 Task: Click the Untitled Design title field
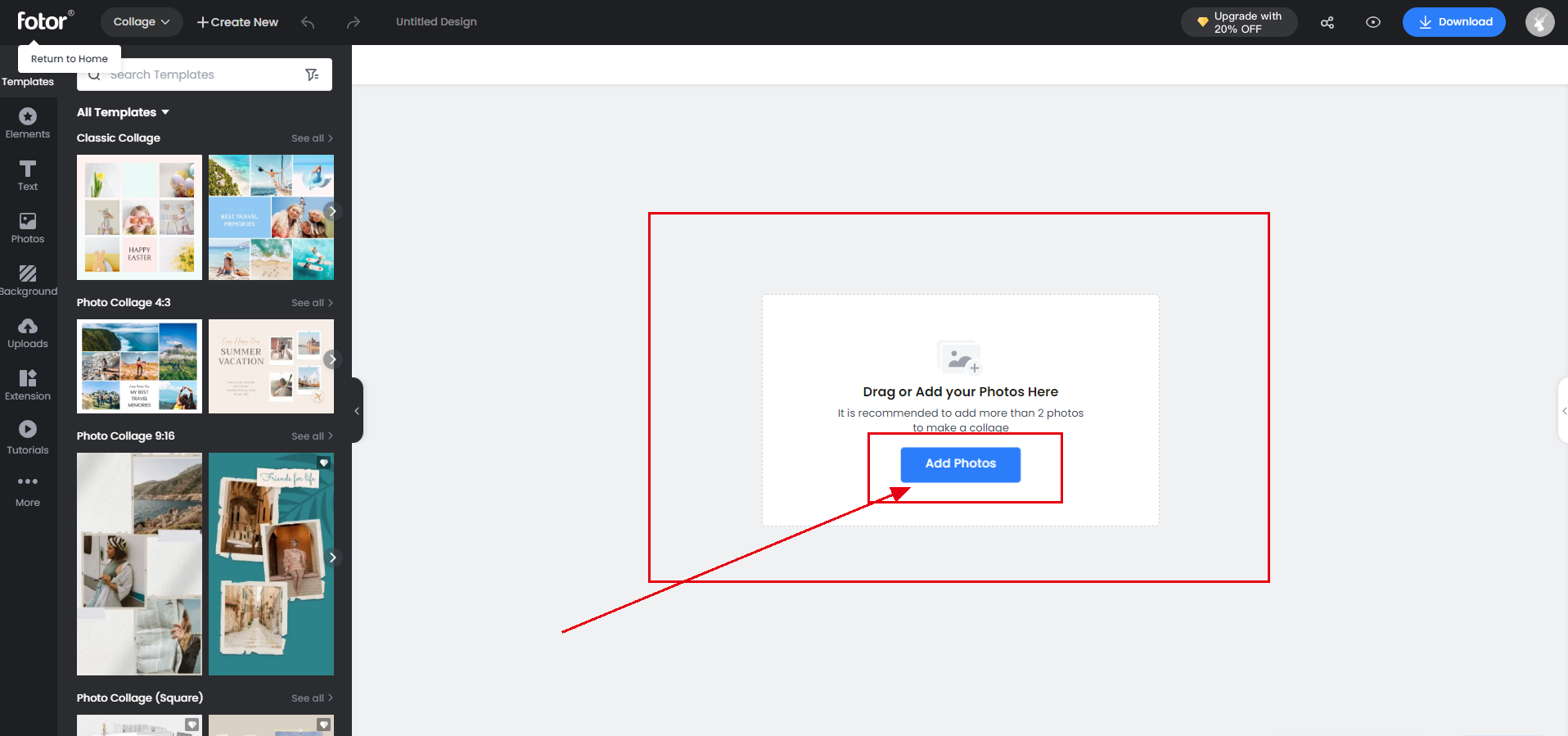pyautogui.click(x=436, y=22)
